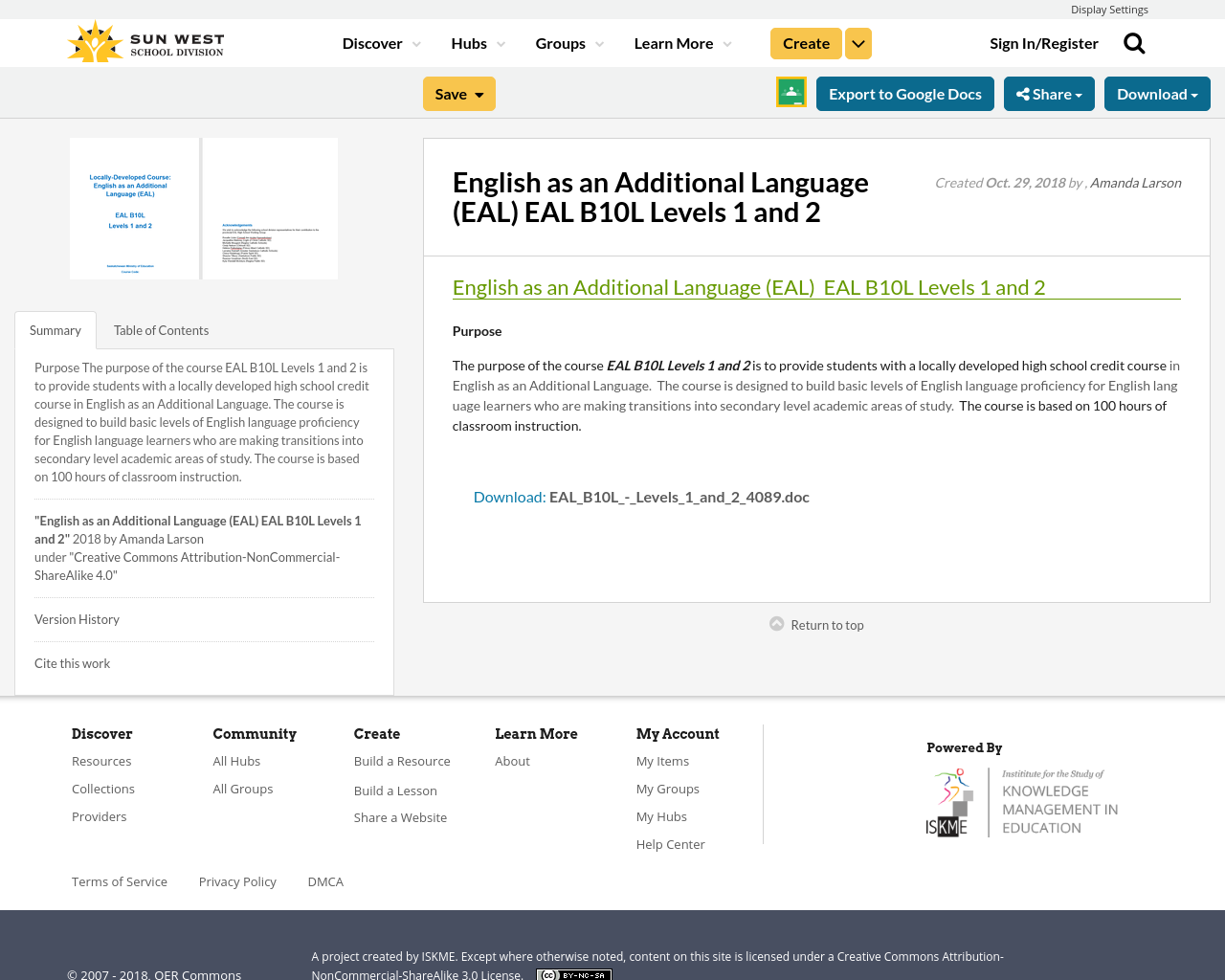Open the Hubs navigation dropdown
1225x980 pixels.
click(x=477, y=41)
